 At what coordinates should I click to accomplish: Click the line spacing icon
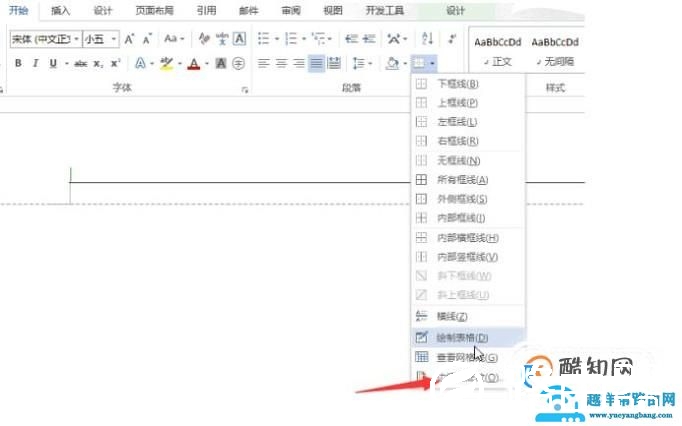click(358, 64)
